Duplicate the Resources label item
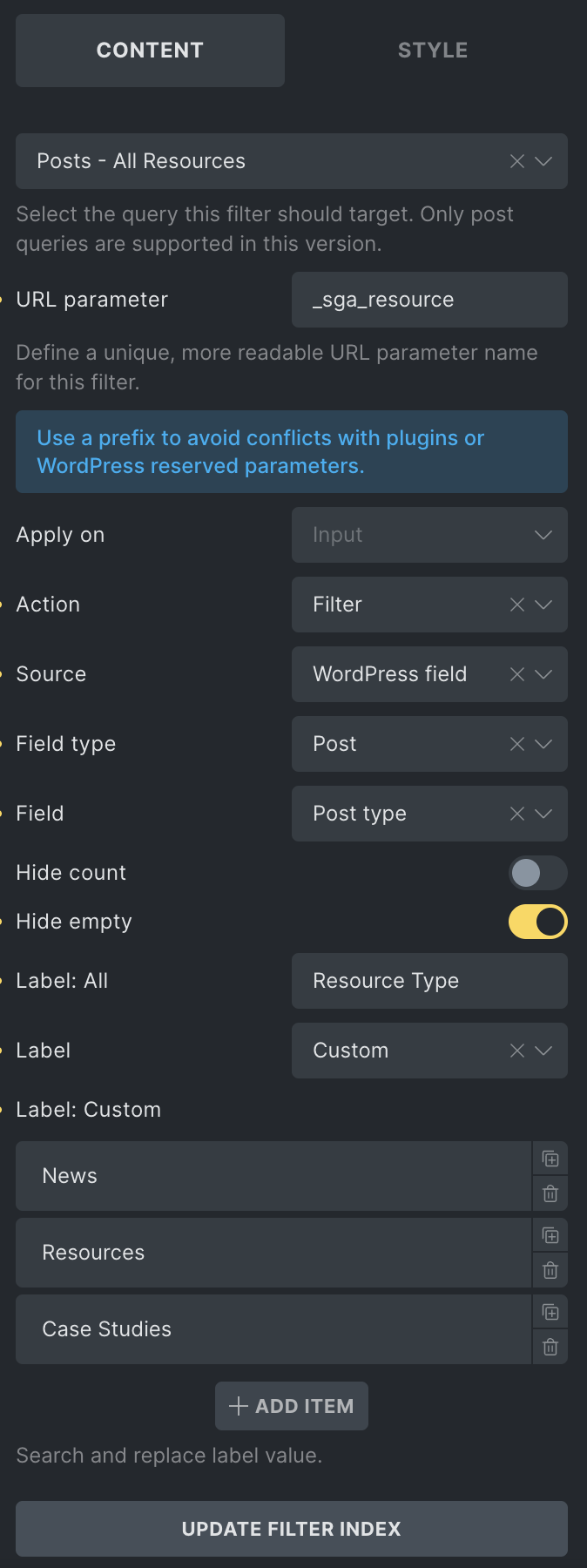The height and width of the screenshot is (1568, 587). click(550, 1235)
